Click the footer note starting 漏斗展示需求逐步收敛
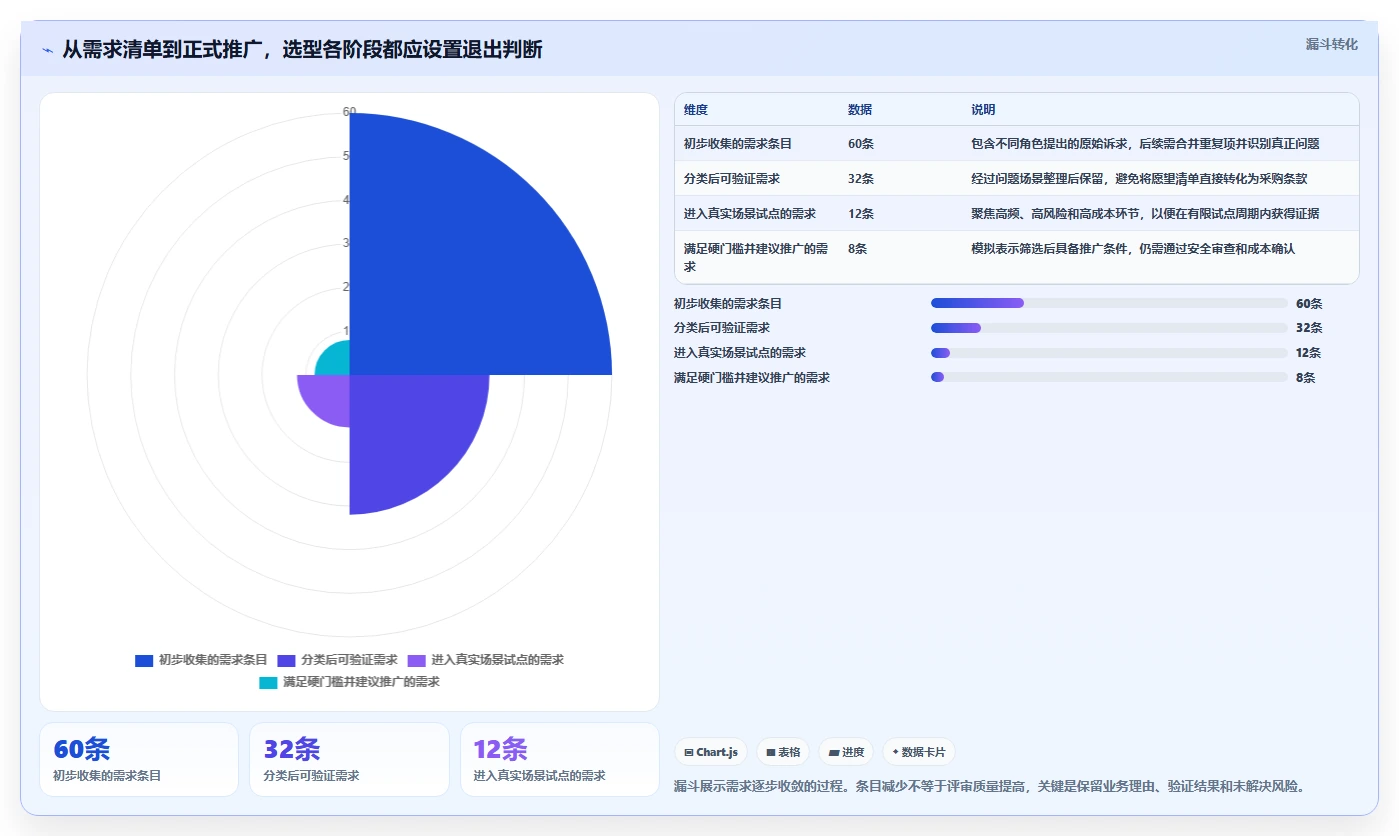Screen dimensions: 1399x836 click(x=990, y=787)
